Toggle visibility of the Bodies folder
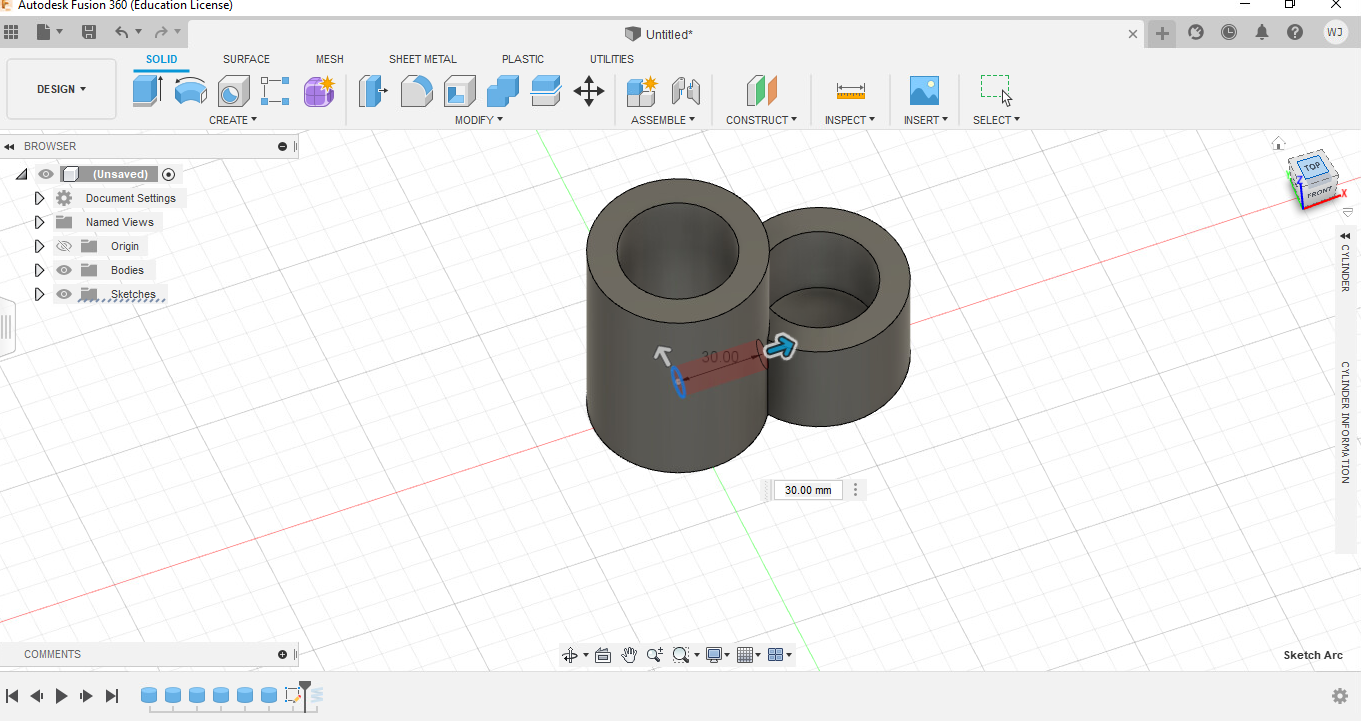This screenshot has height=721, width=1361. [64, 270]
